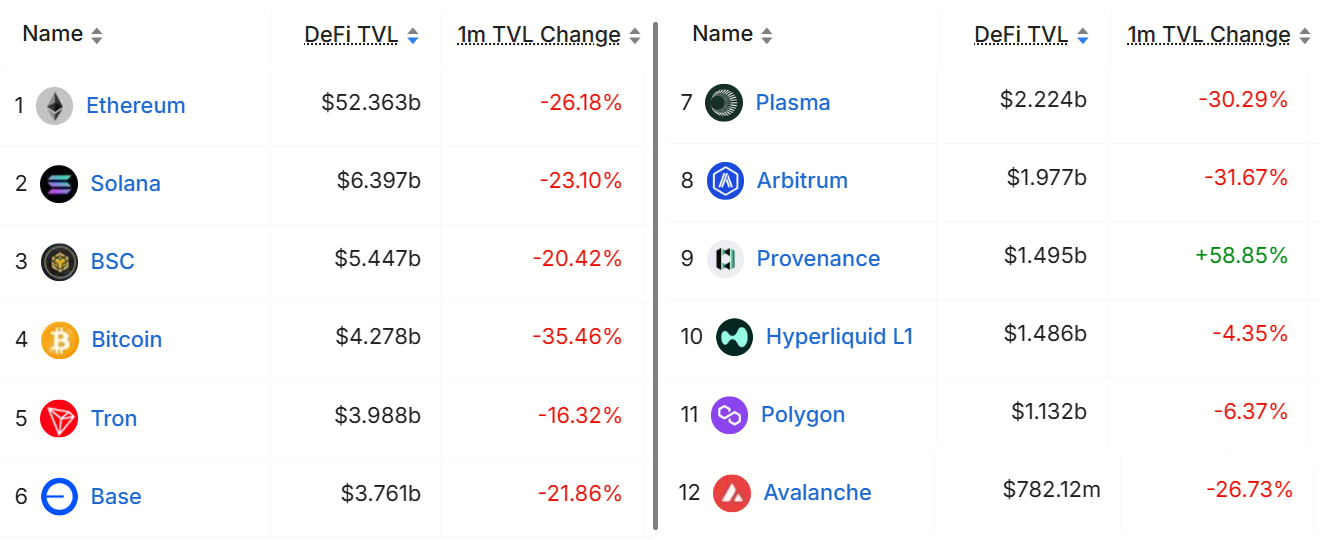Click the Bitcoin chain logo icon
The height and width of the screenshot is (540, 1331).
click(x=60, y=340)
